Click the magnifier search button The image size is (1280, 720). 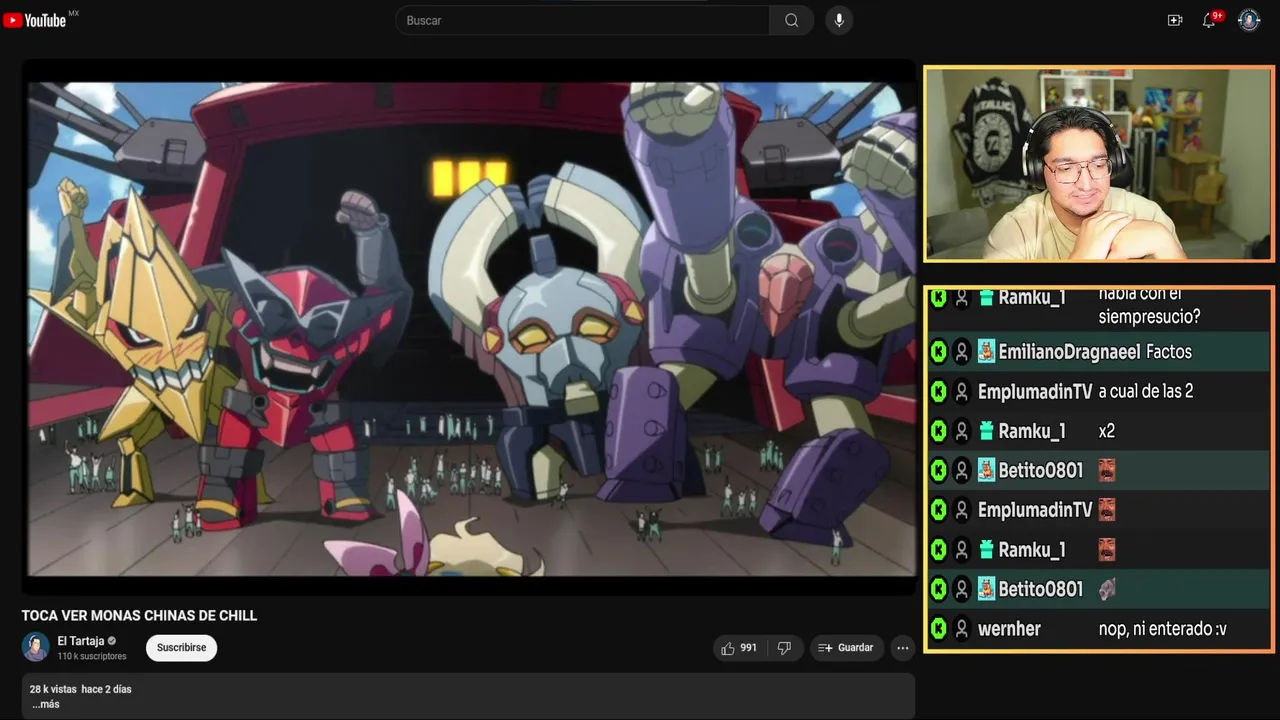coord(791,20)
